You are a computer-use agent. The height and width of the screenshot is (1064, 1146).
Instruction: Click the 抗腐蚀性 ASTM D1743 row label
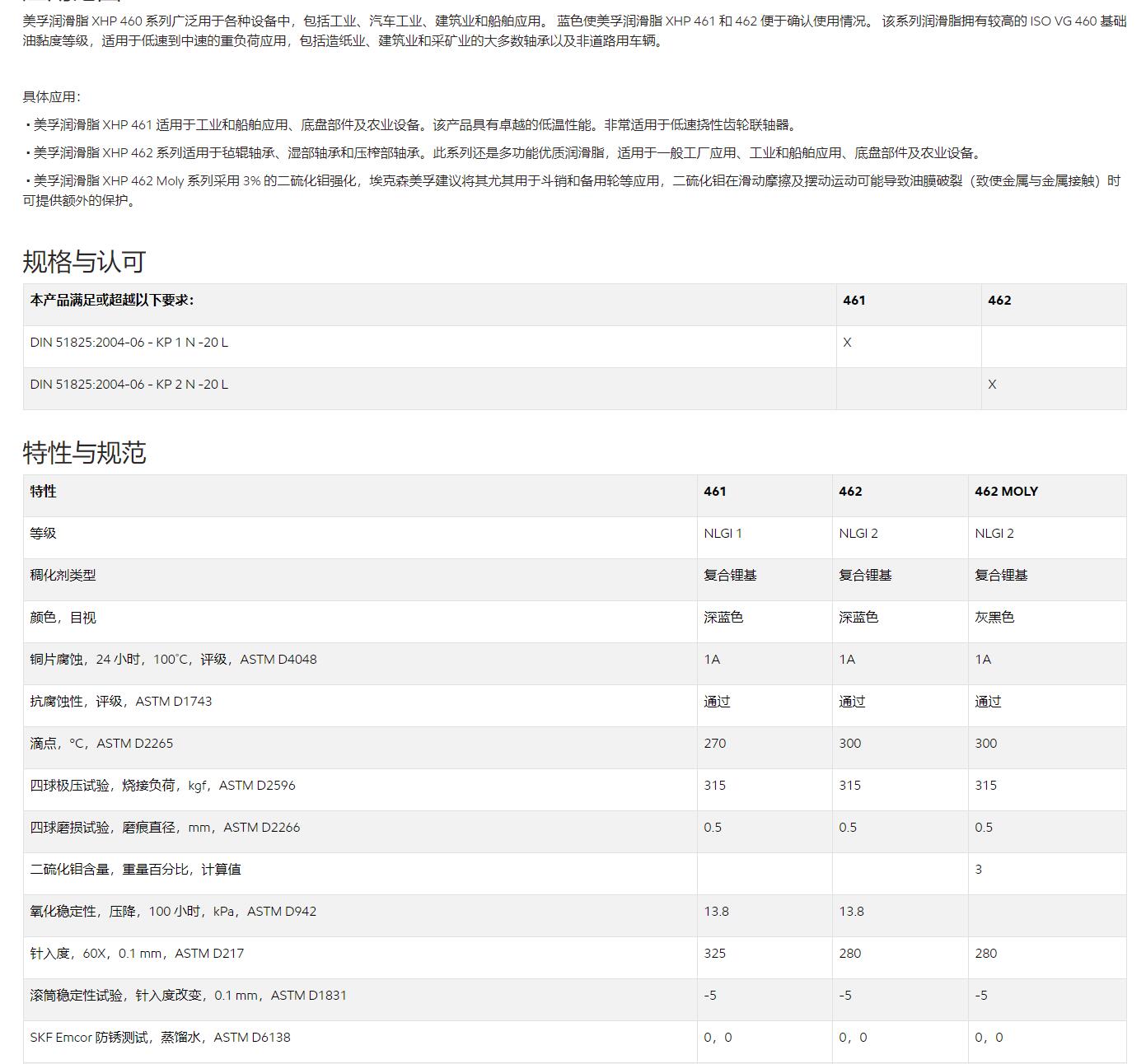[x=121, y=702]
